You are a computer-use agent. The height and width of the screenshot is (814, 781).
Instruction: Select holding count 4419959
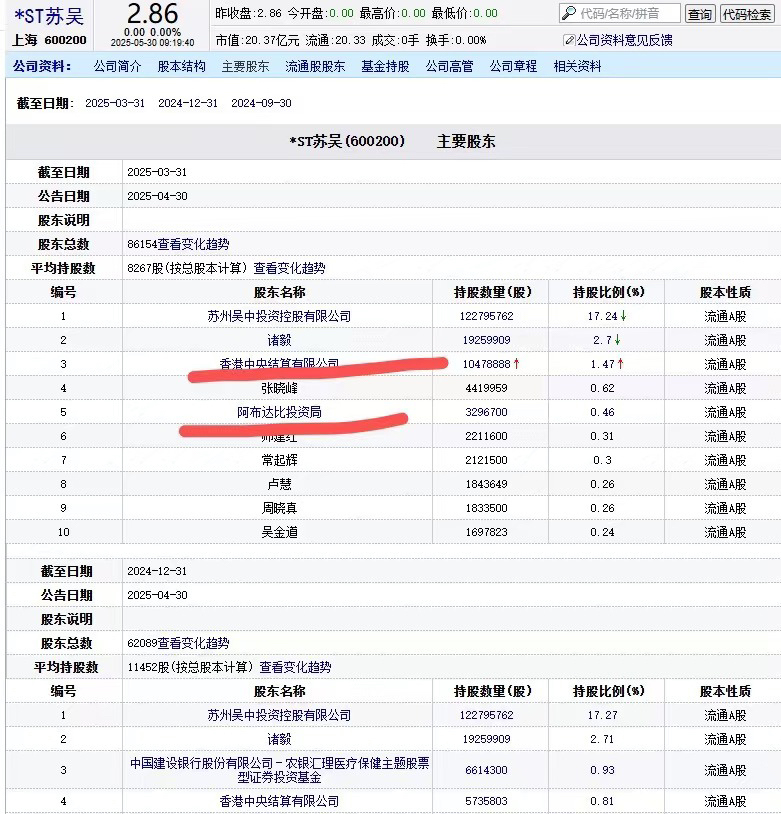[487, 388]
